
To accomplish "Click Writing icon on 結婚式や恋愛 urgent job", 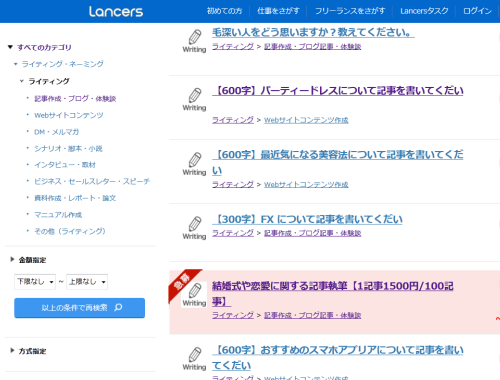I will pyautogui.click(x=194, y=295).
